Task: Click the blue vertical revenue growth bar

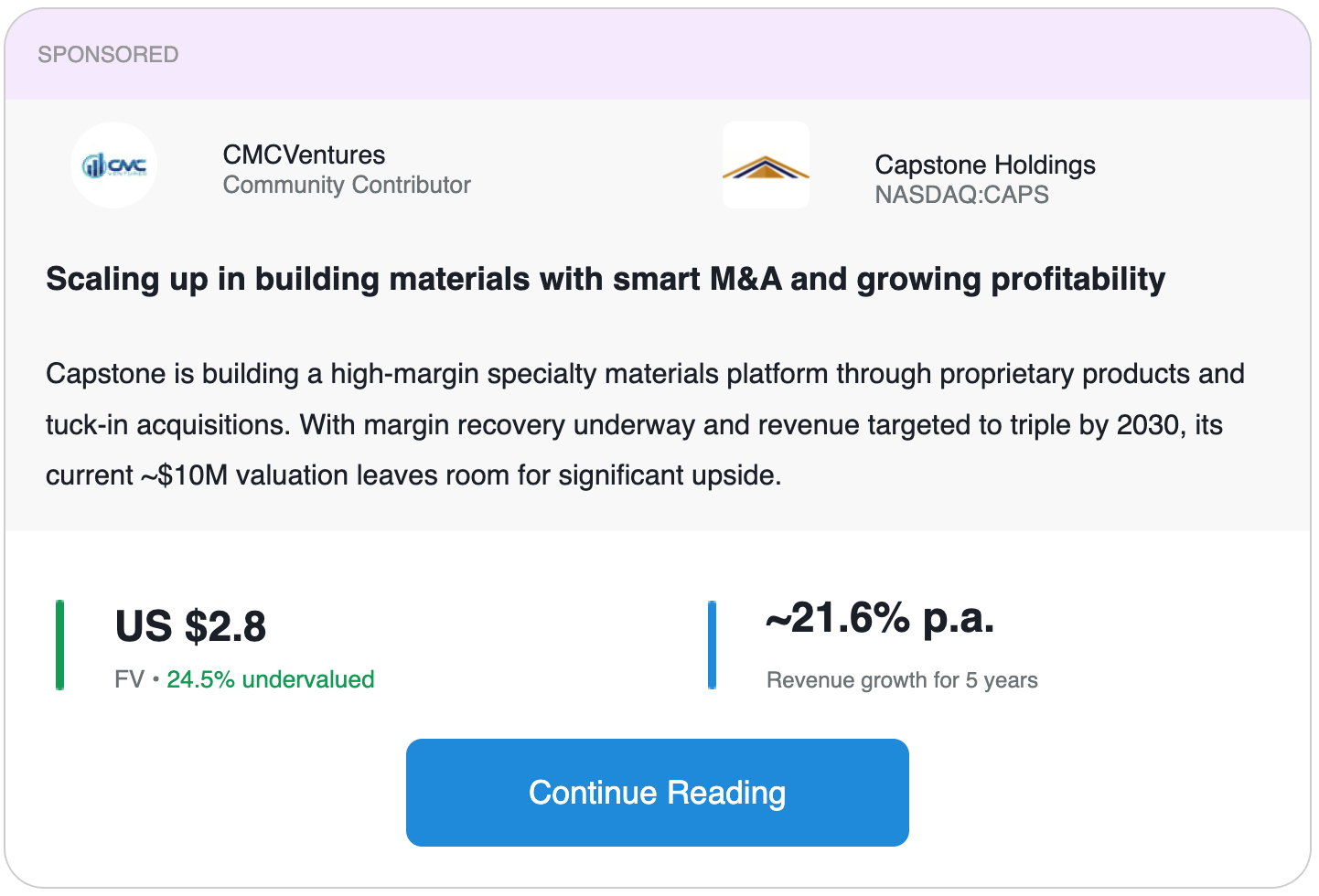Action: pos(712,645)
